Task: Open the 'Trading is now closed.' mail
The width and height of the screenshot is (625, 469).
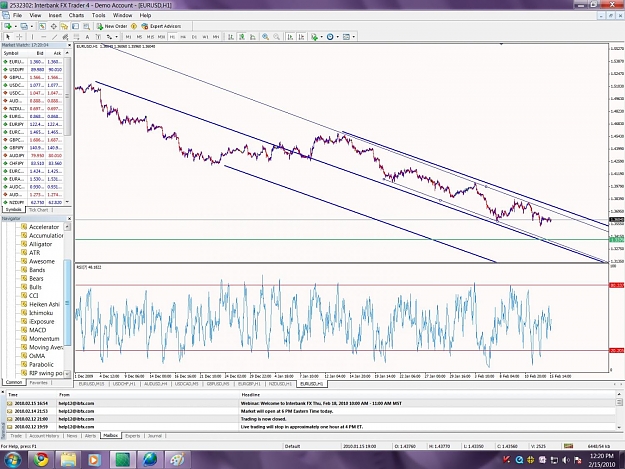Action: 261,419
